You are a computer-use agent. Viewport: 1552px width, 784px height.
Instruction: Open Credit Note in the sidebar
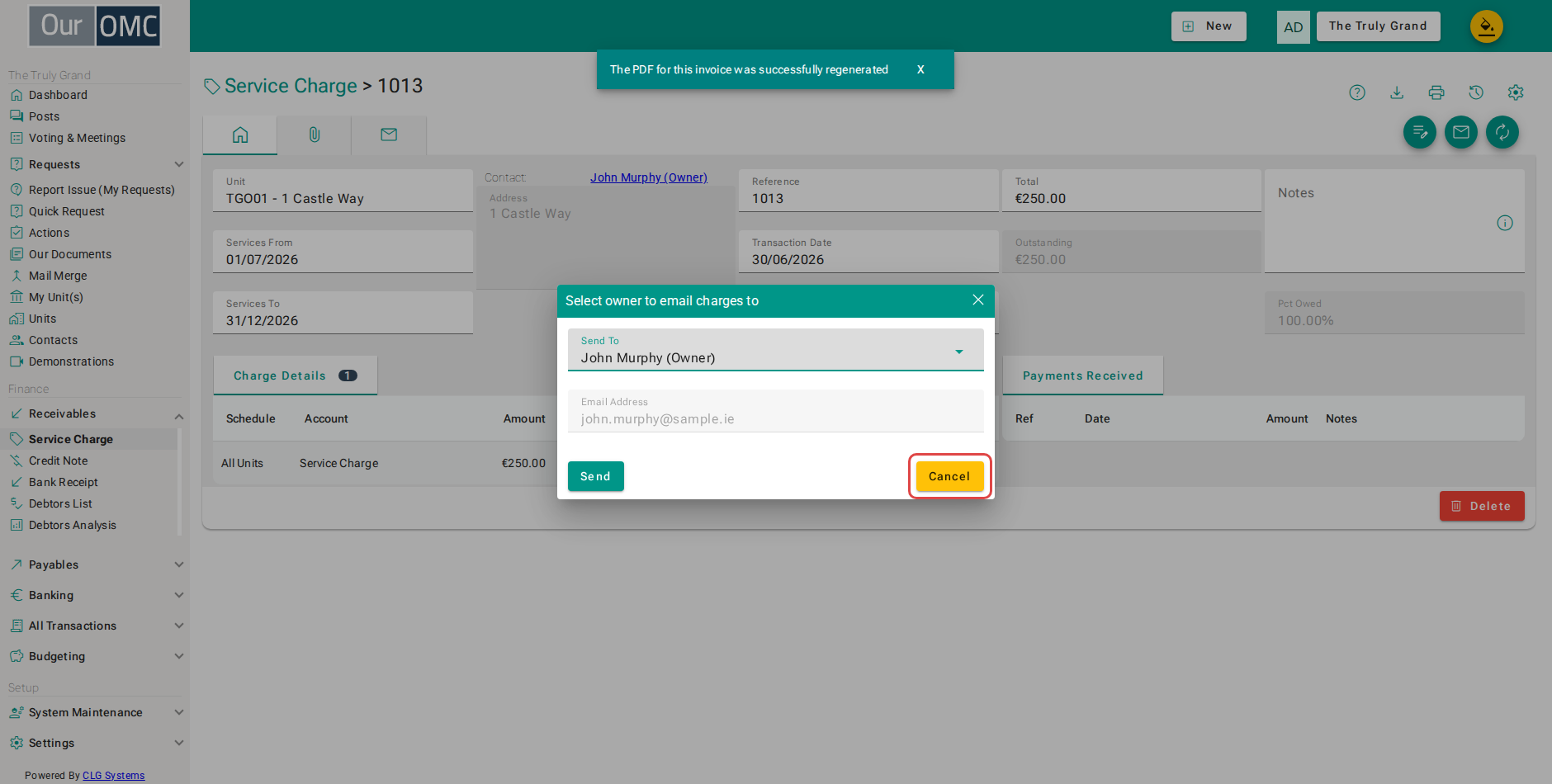(x=58, y=460)
